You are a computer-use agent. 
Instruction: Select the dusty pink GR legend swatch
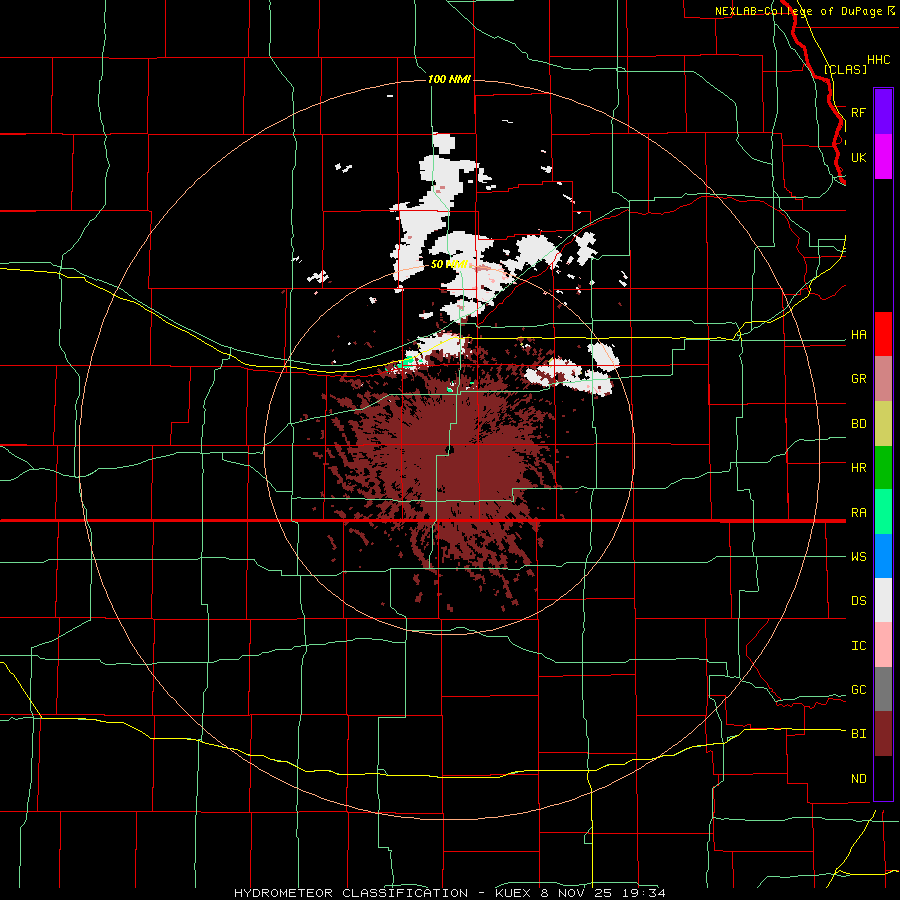pyautogui.click(x=883, y=379)
